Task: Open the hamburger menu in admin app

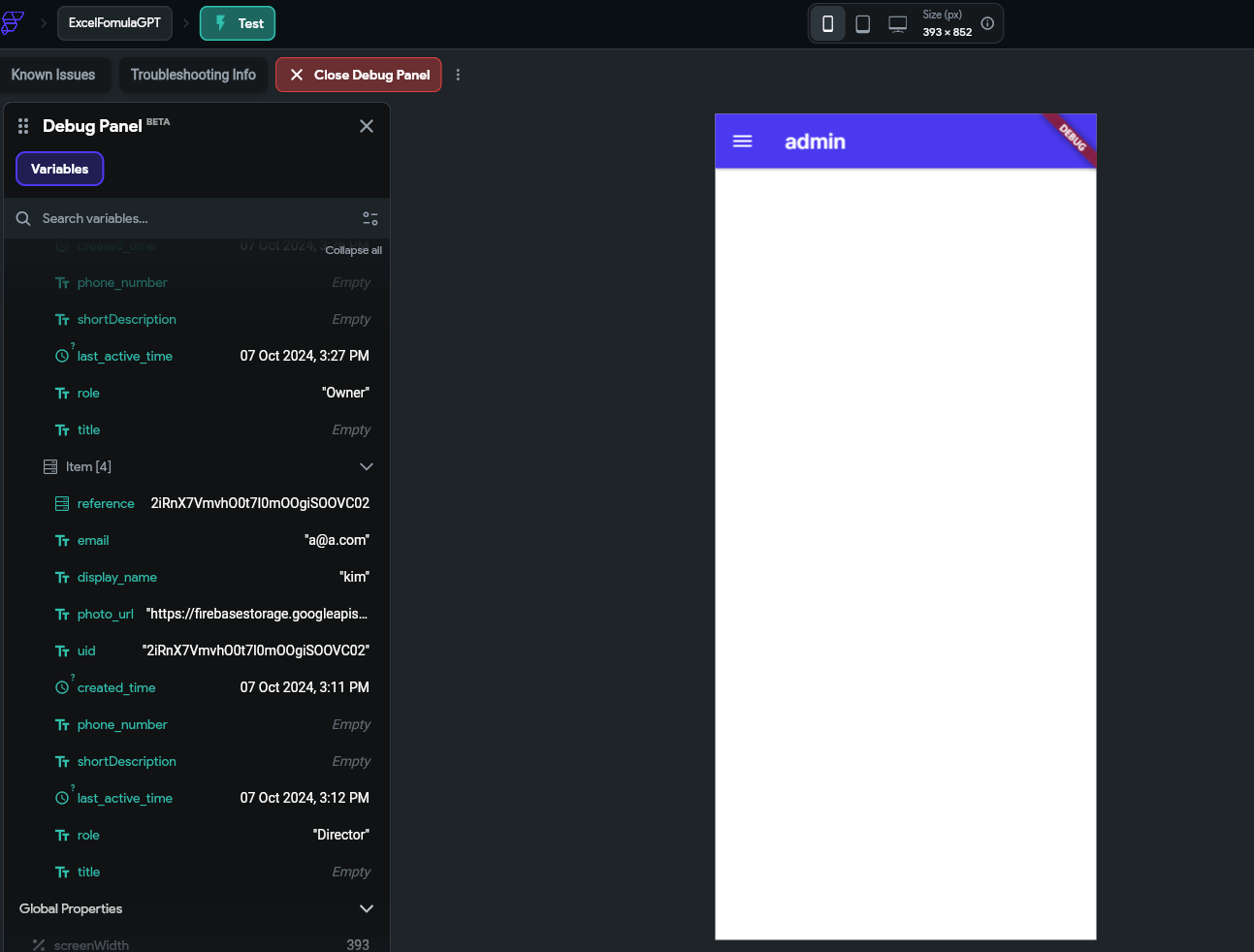Action: tap(743, 142)
